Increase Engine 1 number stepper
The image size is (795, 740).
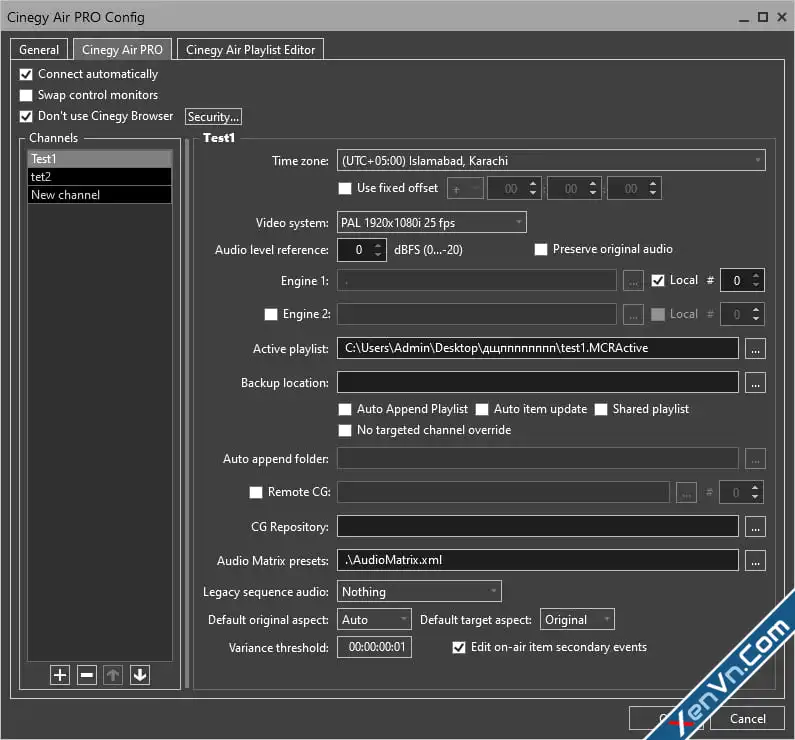tap(755, 276)
